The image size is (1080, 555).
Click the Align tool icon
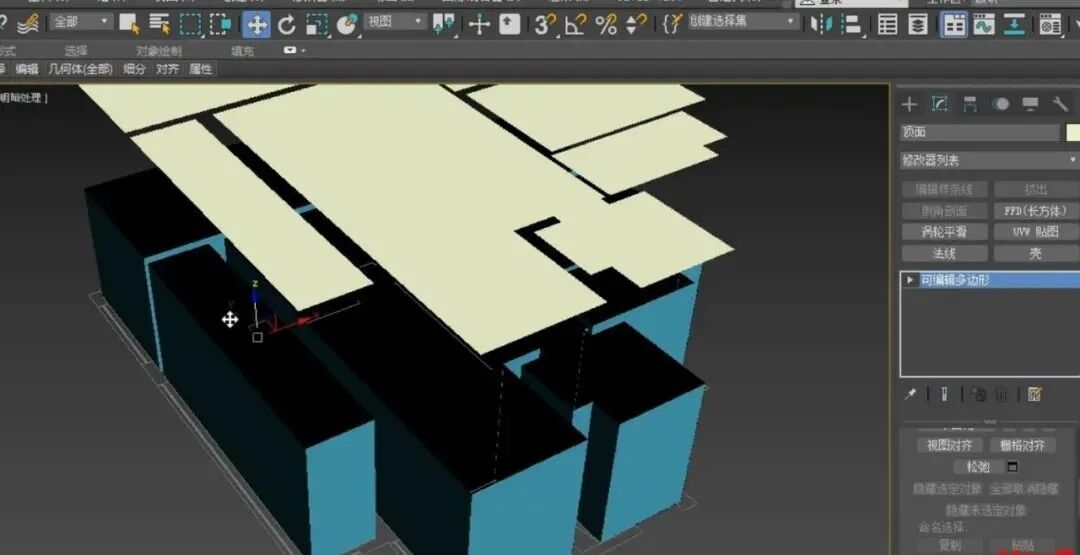(852, 25)
